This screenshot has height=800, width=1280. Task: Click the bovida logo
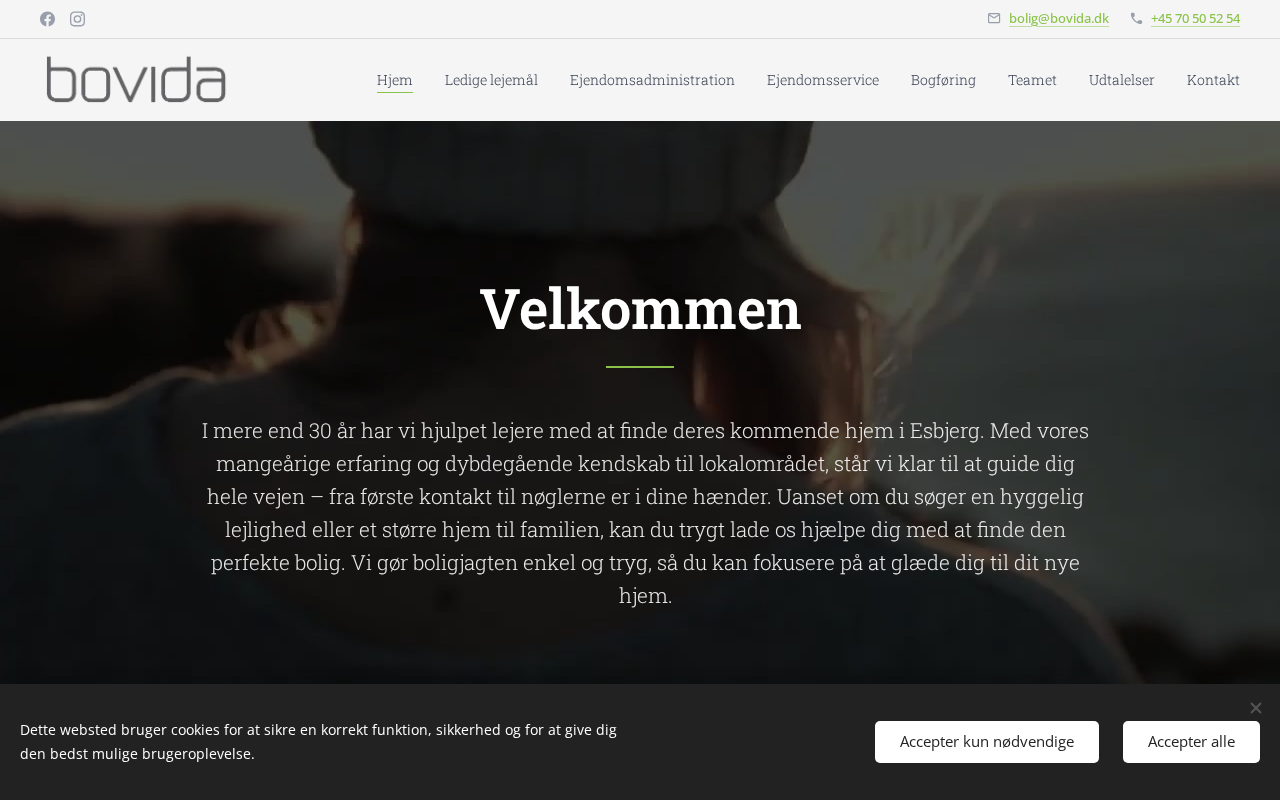136,80
